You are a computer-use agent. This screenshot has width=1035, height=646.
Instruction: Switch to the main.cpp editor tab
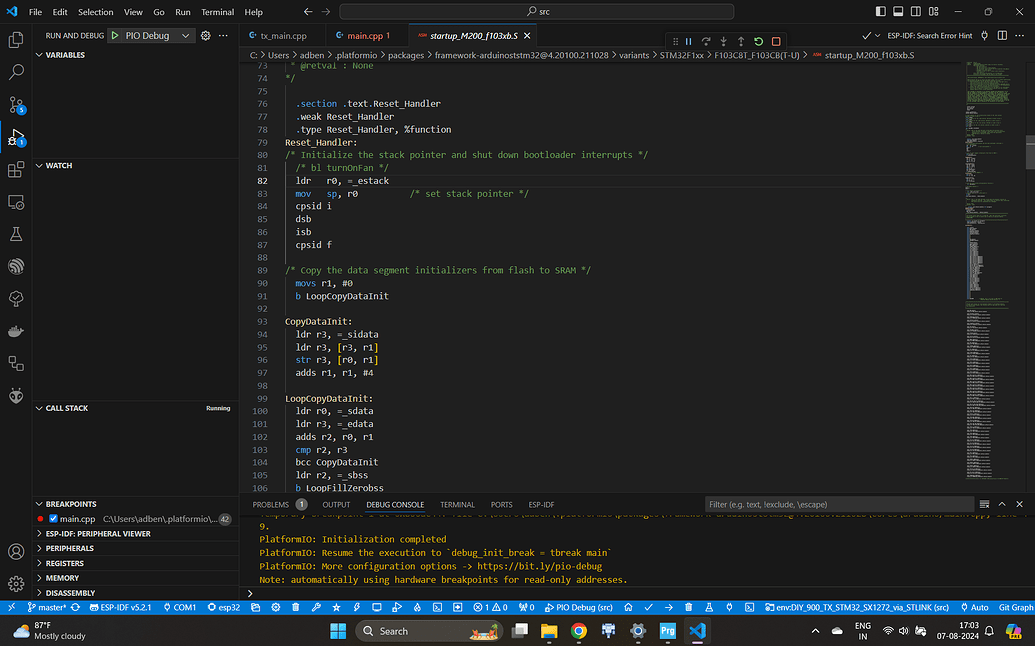(368, 36)
